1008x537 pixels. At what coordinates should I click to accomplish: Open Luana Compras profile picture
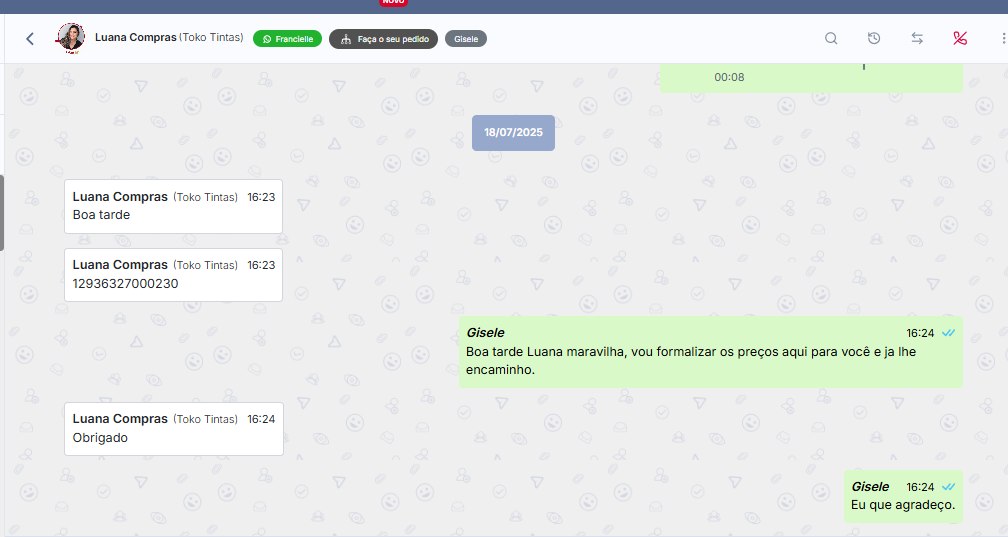tap(70, 38)
